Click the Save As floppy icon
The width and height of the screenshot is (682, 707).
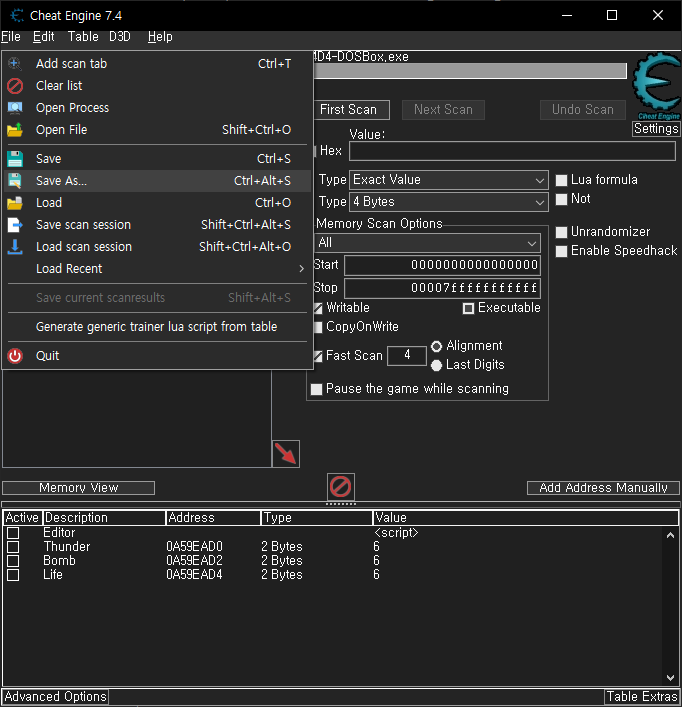[x=15, y=181]
